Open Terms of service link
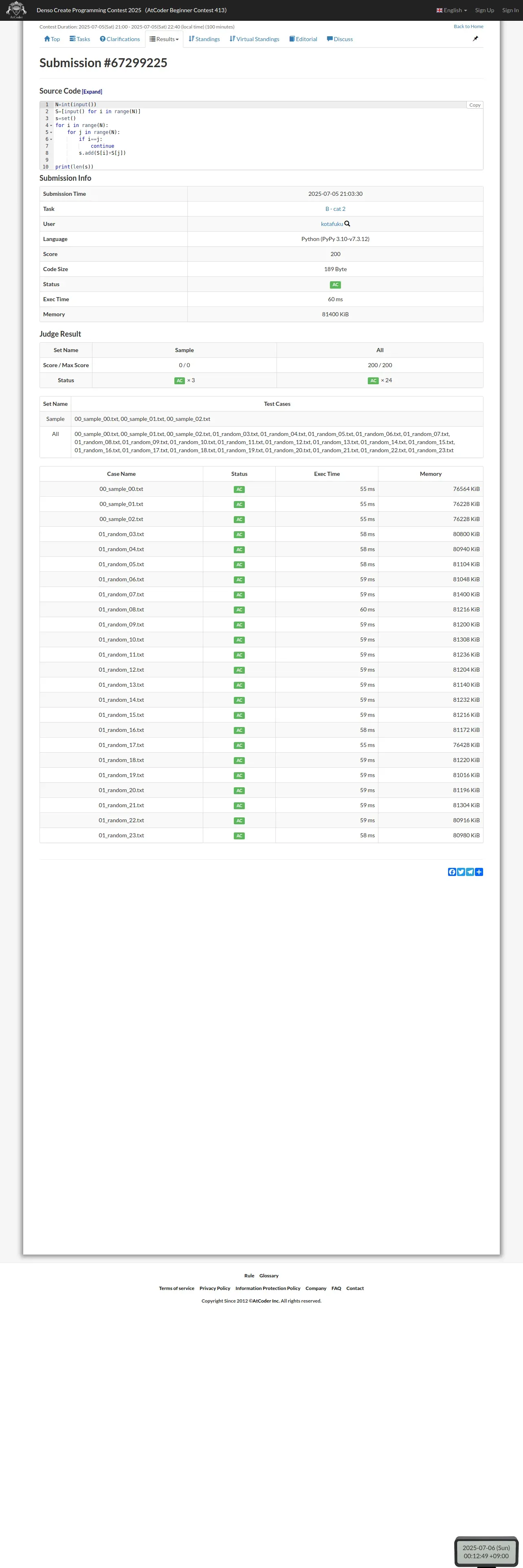The image size is (523, 1568). click(176, 1288)
